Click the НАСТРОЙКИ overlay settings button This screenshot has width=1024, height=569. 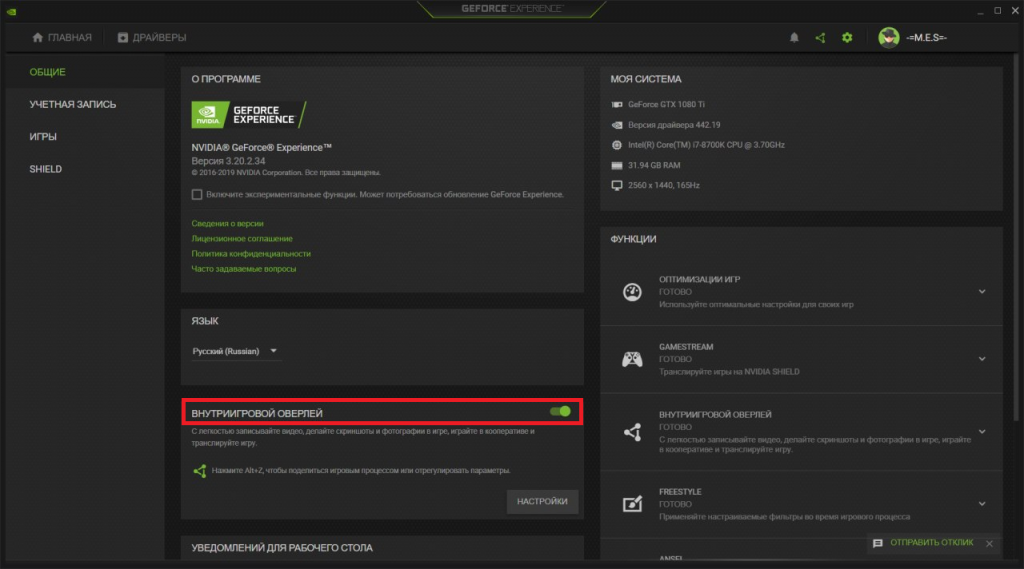[542, 502]
